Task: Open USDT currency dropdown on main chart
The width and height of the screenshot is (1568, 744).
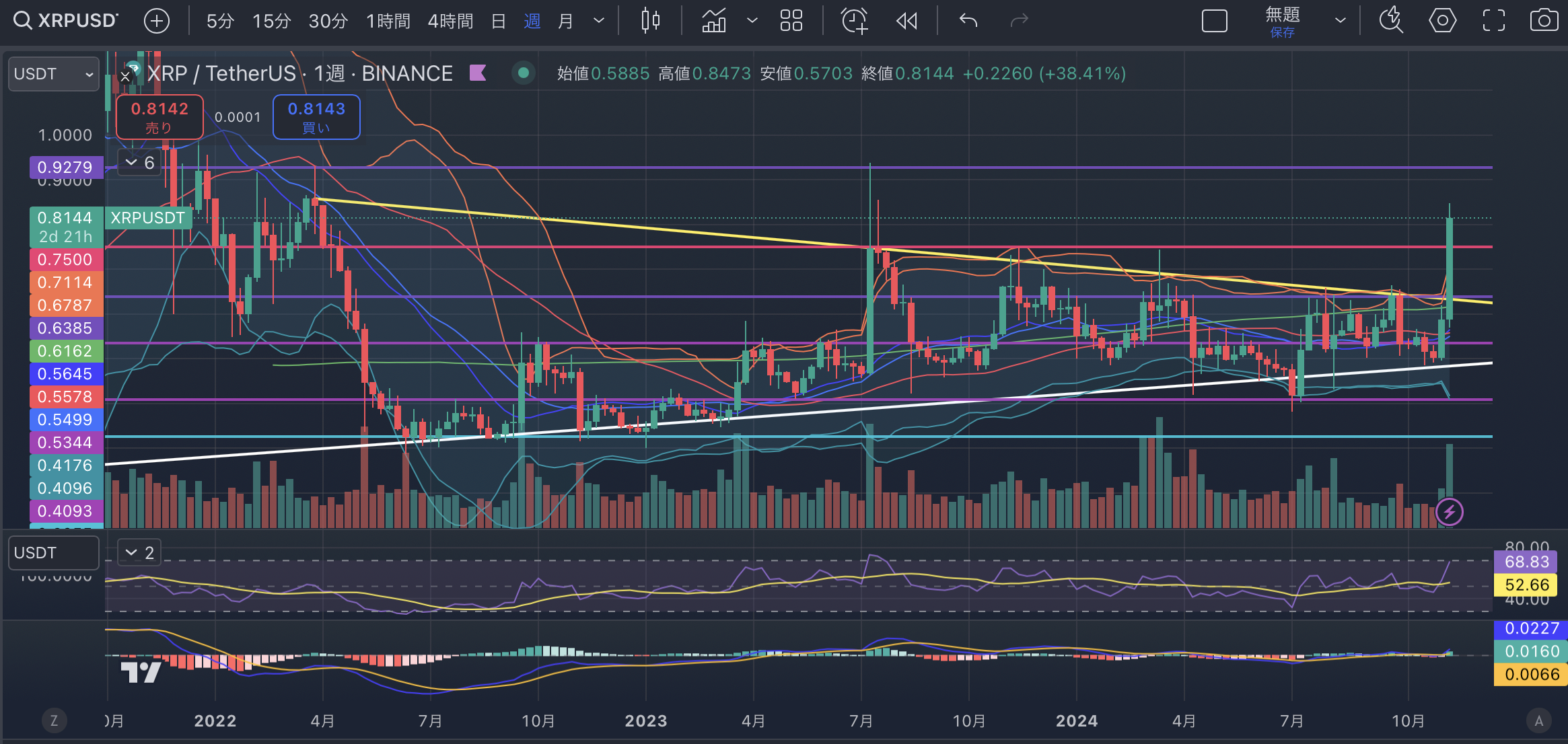Action: click(x=53, y=74)
